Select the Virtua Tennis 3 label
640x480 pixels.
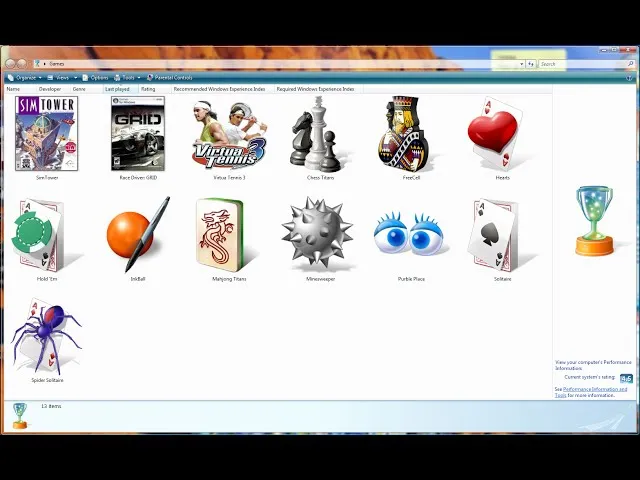click(229, 178)
